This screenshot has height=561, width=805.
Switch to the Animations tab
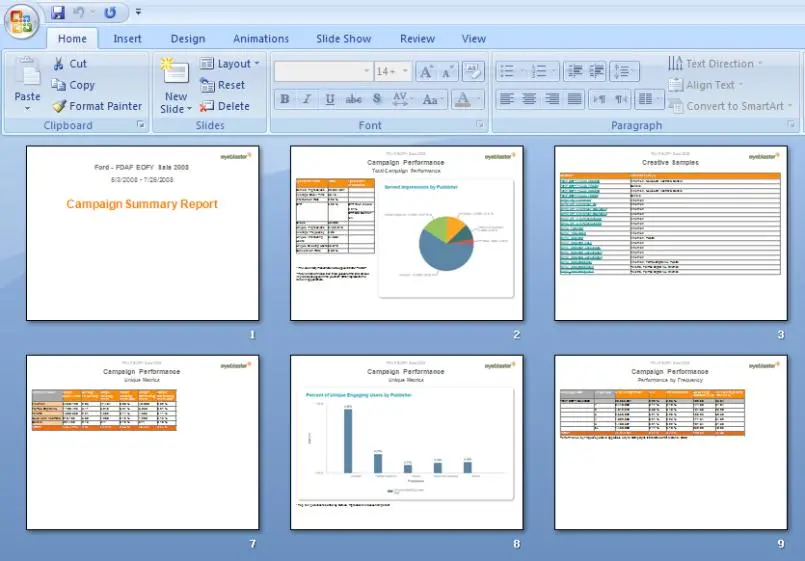[261, 39]
